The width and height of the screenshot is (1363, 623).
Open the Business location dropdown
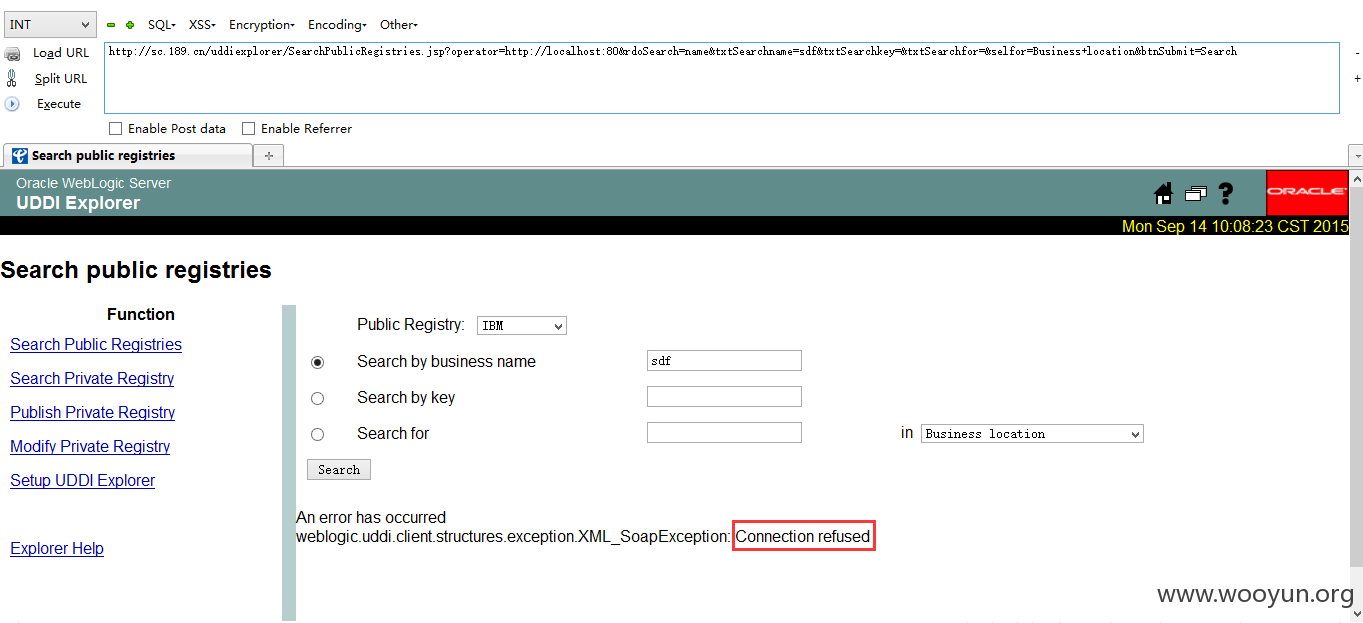point(1032,434)
